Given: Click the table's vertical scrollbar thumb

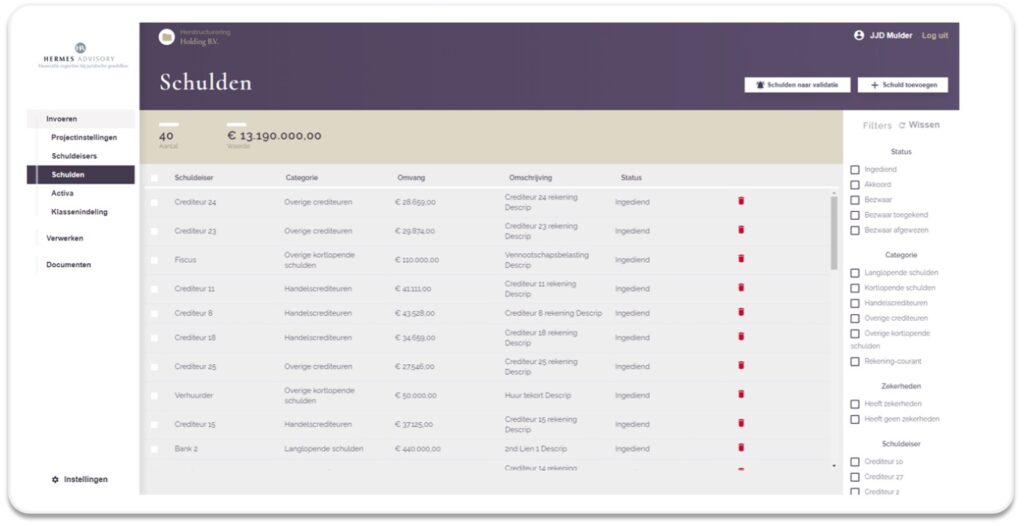Looking at the screenshot, I should (x=834, y=233).
